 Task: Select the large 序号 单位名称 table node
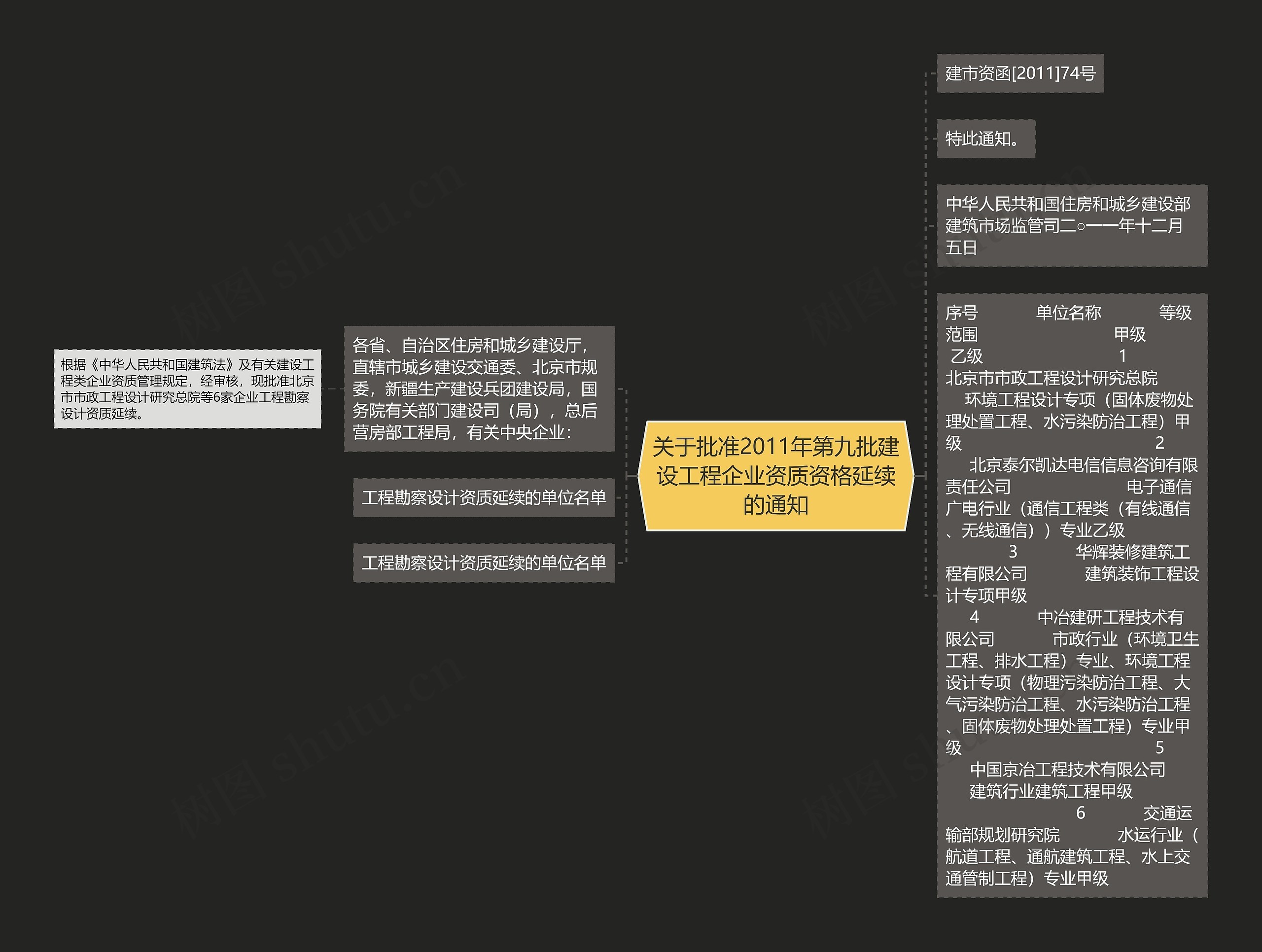click(1072, 596)
